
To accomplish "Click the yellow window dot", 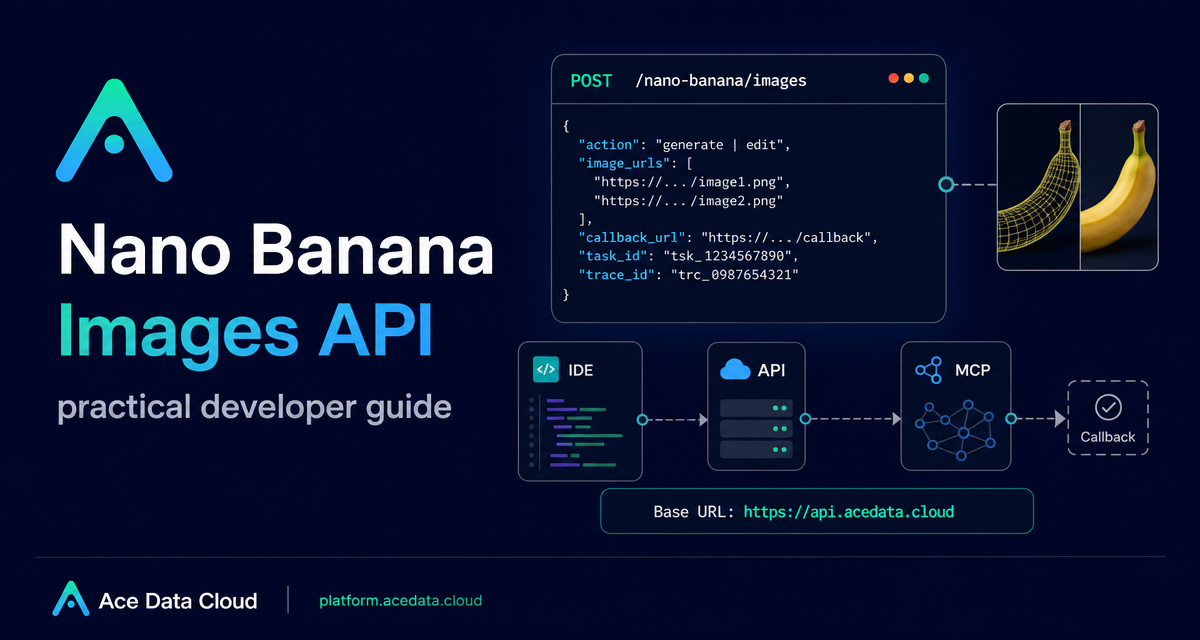I will pos(908,78).
